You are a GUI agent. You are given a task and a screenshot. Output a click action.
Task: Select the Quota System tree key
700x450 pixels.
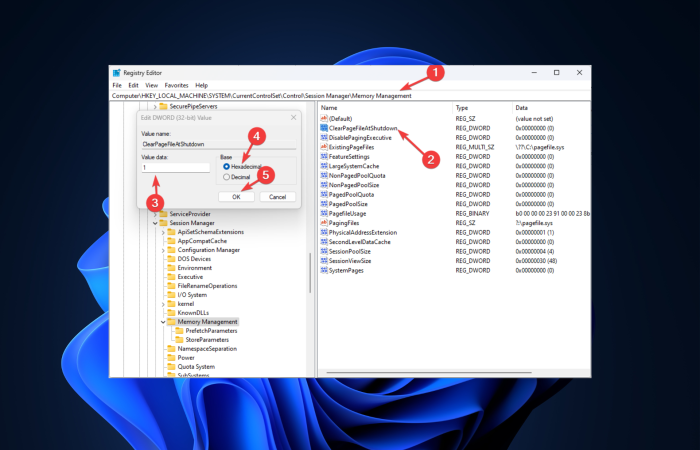(196, 367)
